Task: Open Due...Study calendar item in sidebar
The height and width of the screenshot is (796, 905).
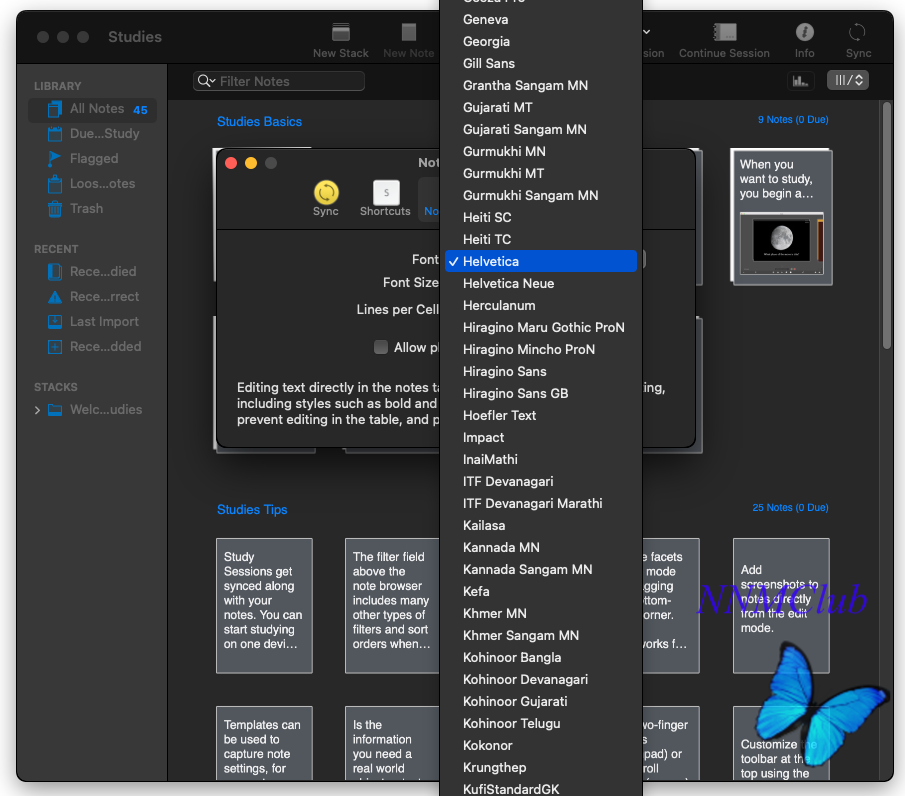Action: click(x=92, y=134)
